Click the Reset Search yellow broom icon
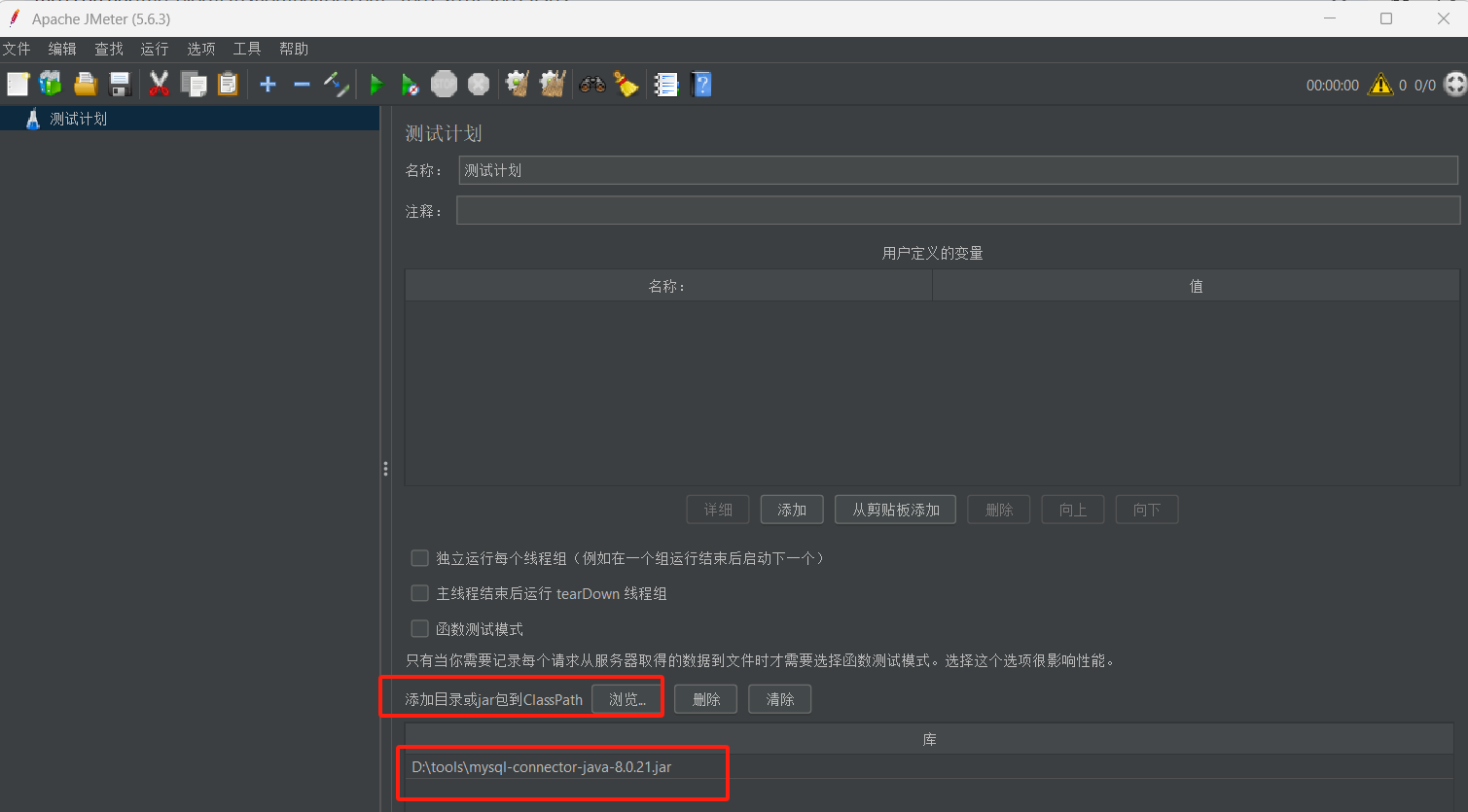 point(626,85)
